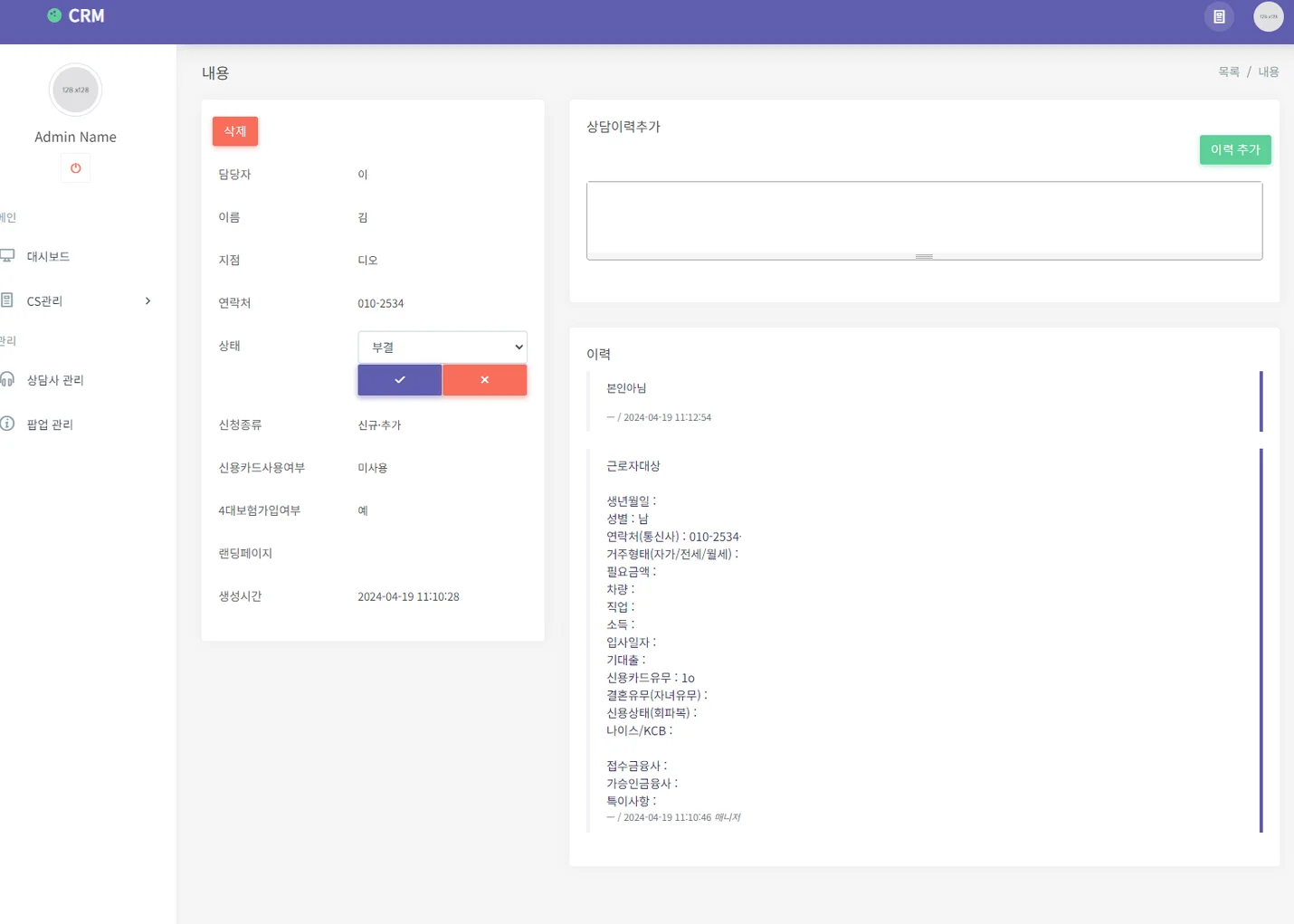Click the Admin Name label

(75, 137)
